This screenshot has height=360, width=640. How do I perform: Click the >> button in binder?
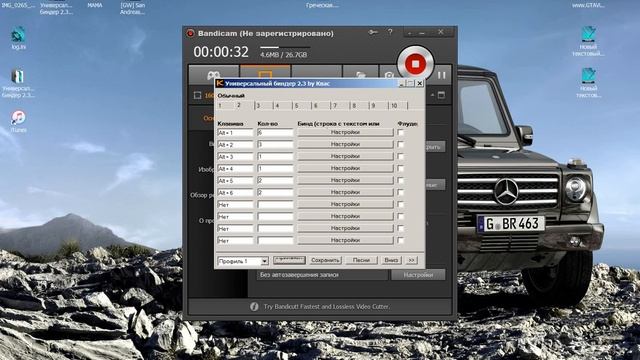point(411,260)
